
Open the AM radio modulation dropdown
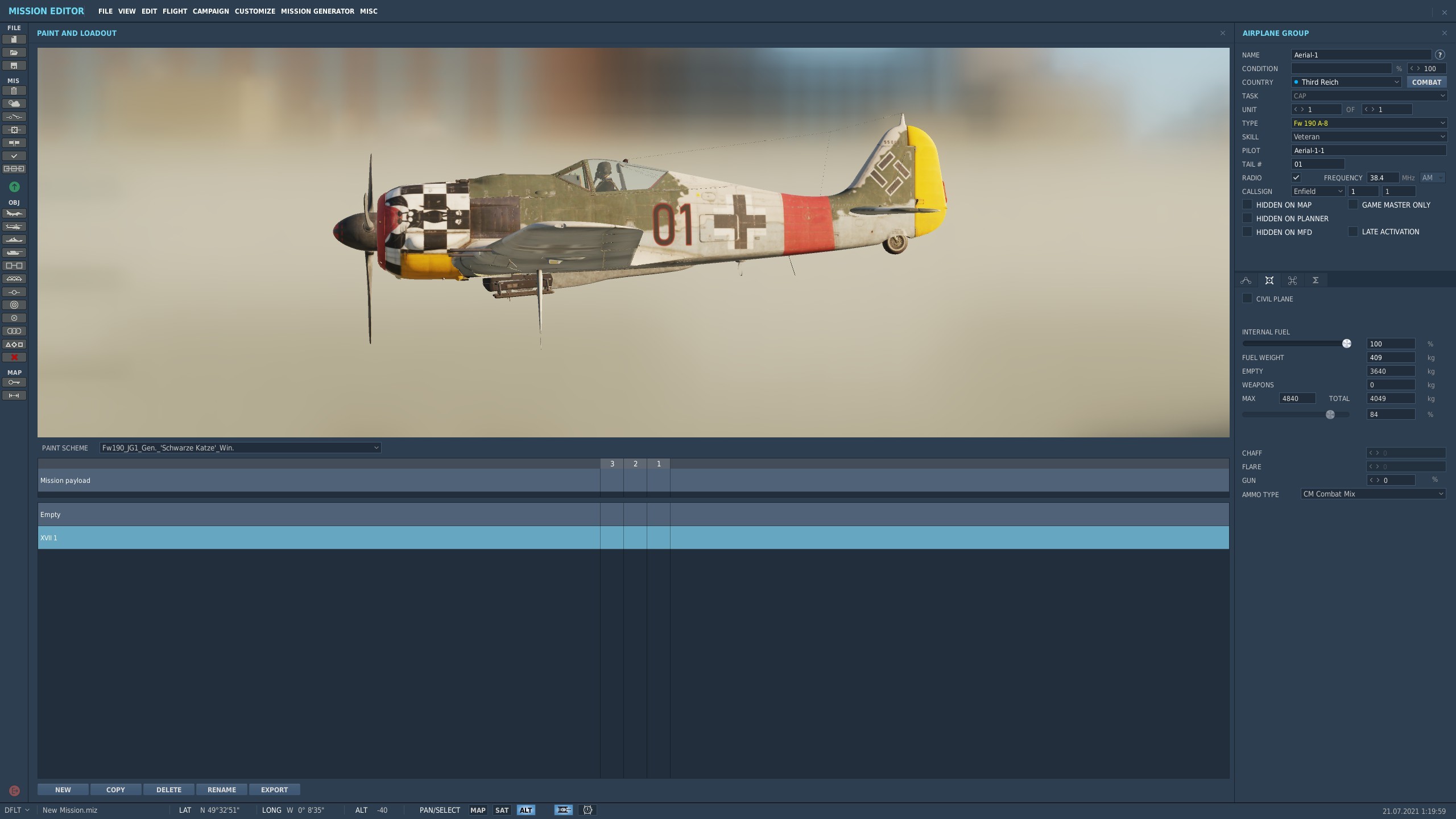[x=1433, y=177]
